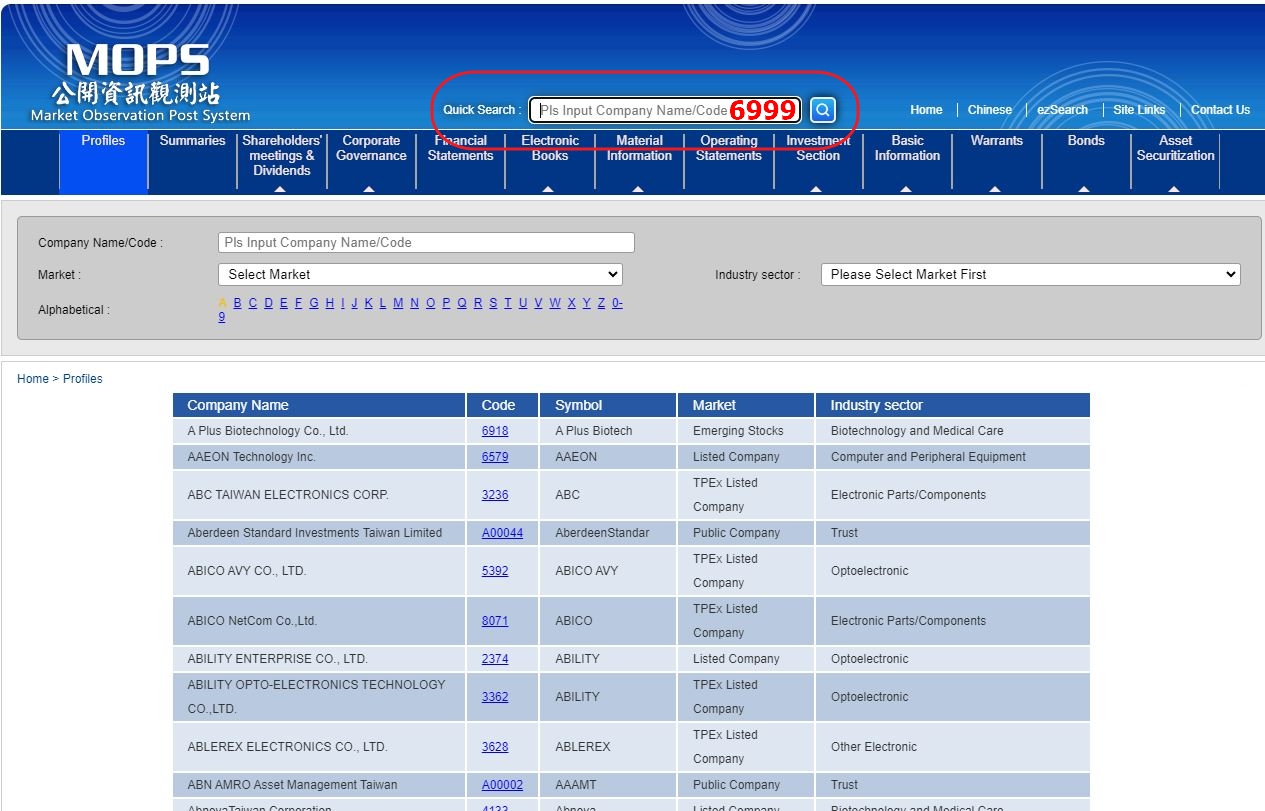Select the AAEON Technology Inc. company name

point(251,457)
